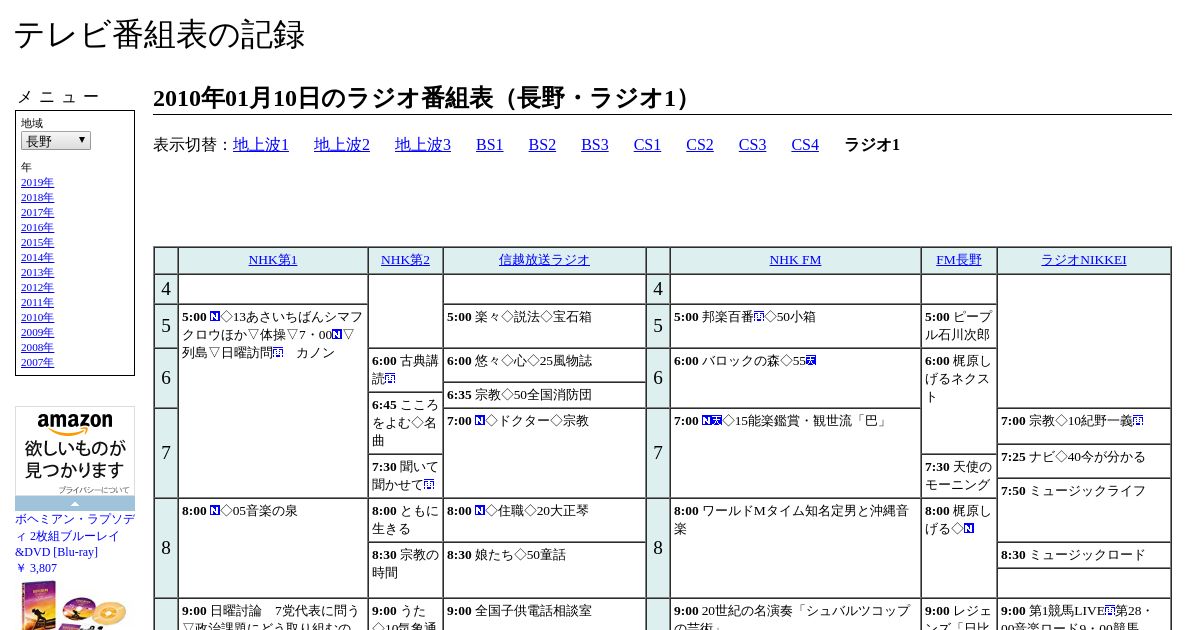This screenshot has width=1200, height=630.
Task: Switch view to BS2
Action: click(542, 145)
